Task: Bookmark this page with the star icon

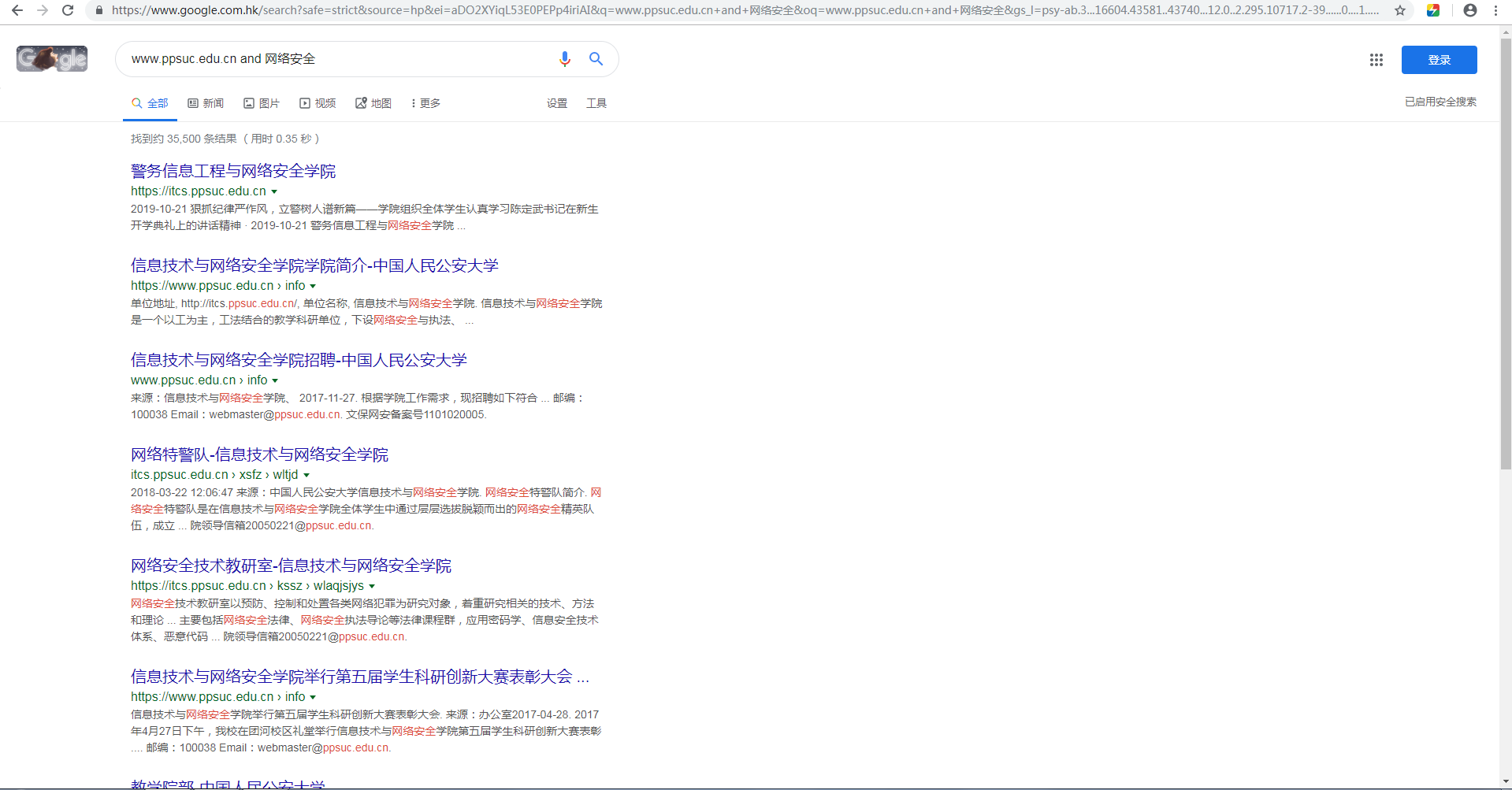Action: click(1400, 10)
